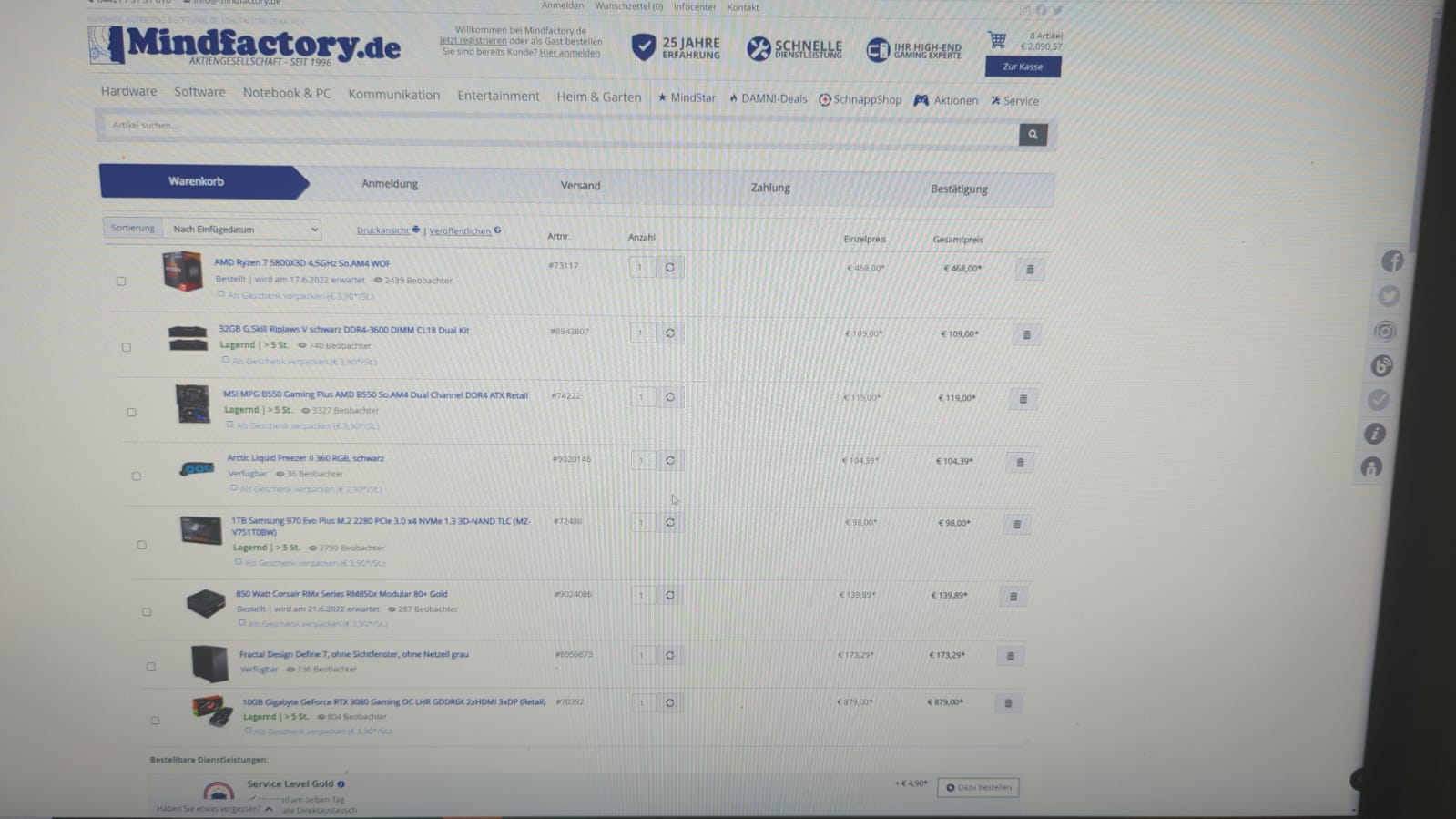This screenshot has height=819, width=1456.
Task: Click the Anmeldung checkout step
Action: [390, 184]
